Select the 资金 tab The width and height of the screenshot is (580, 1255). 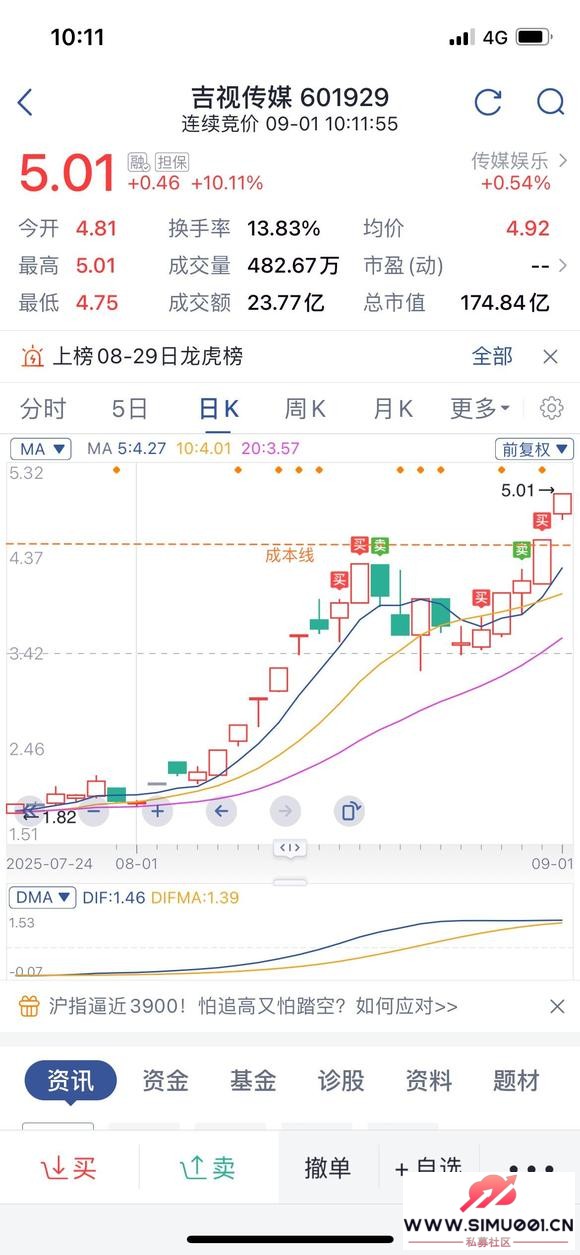165,1080
